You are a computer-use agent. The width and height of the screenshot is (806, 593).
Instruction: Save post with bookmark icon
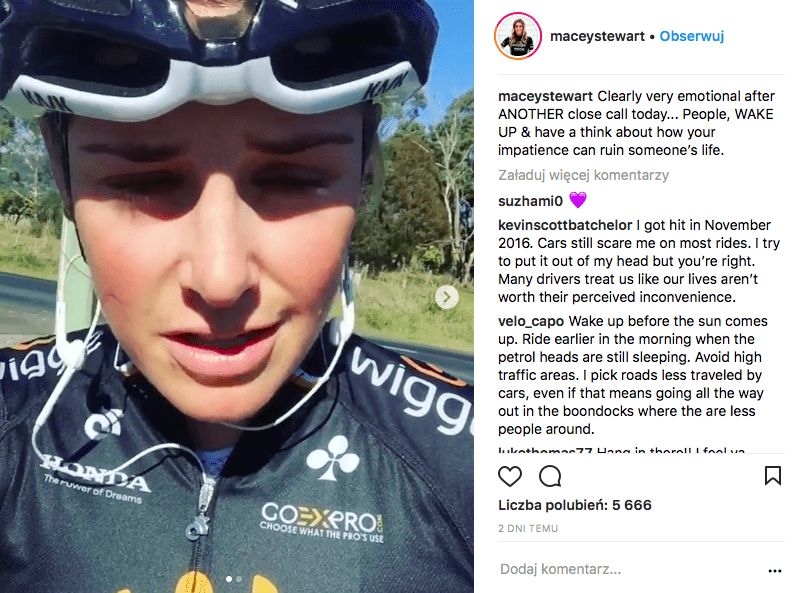pyautogui.click(x=773, y=475)
